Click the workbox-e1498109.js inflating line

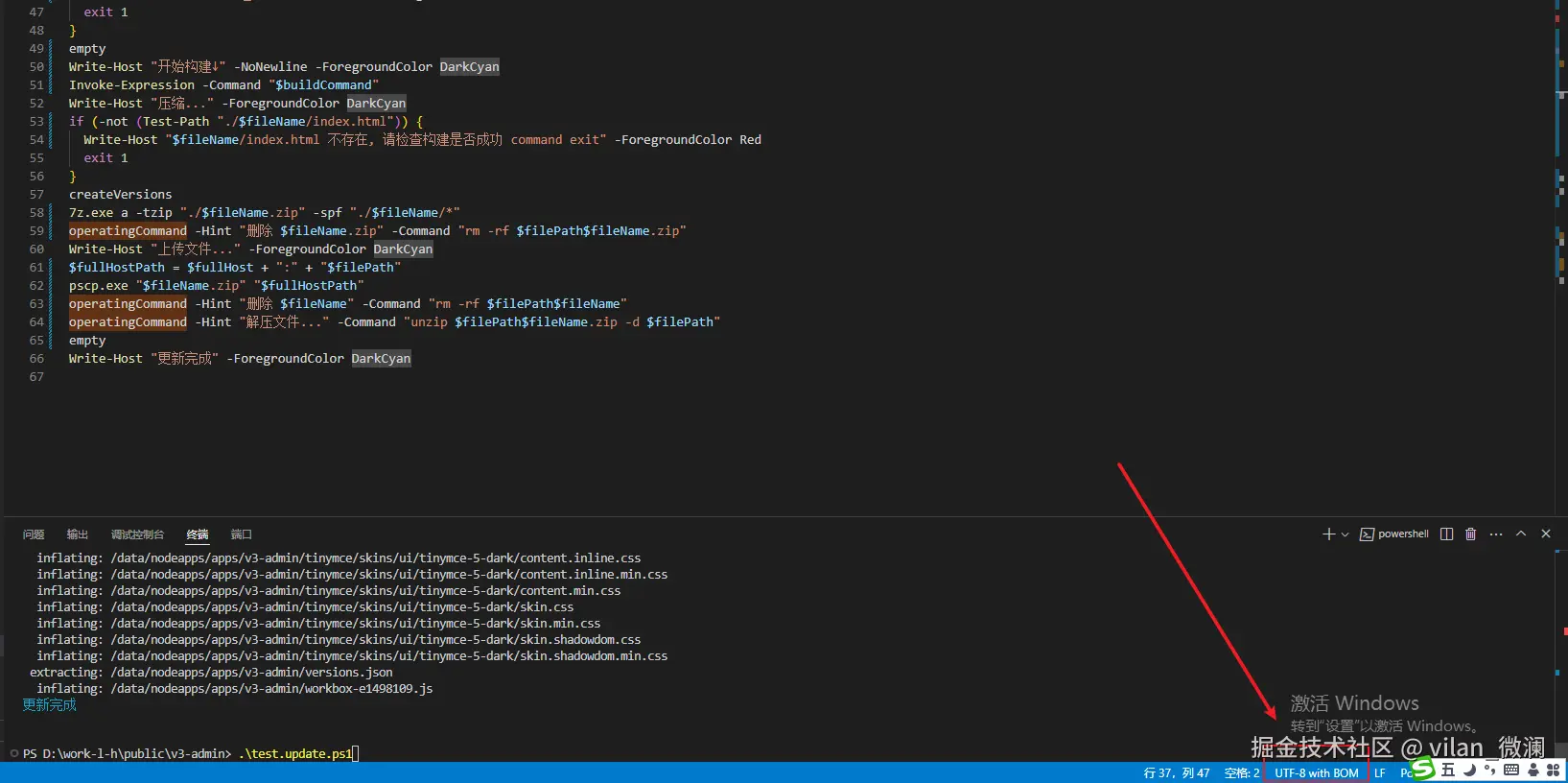[234, 689]
